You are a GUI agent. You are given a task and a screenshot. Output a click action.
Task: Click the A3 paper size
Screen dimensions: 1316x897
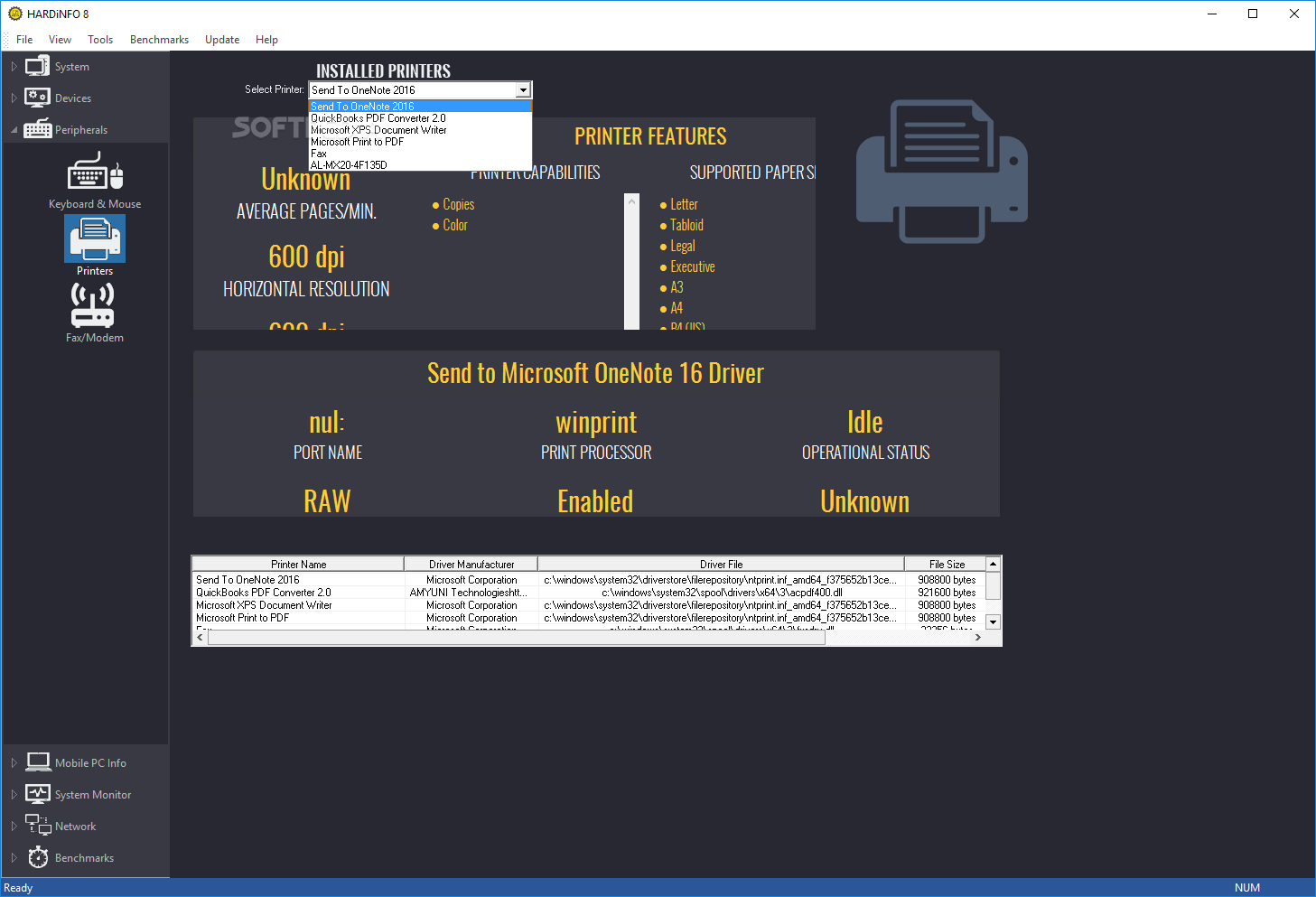671,287
